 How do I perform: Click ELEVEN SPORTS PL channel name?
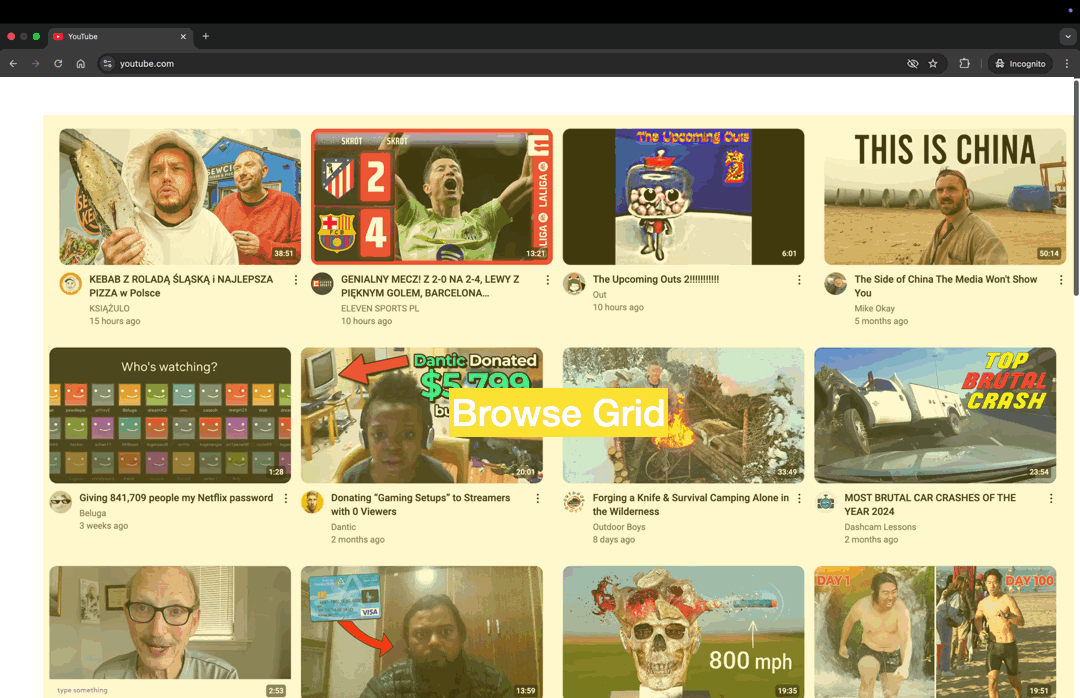[x=380, y=308]
